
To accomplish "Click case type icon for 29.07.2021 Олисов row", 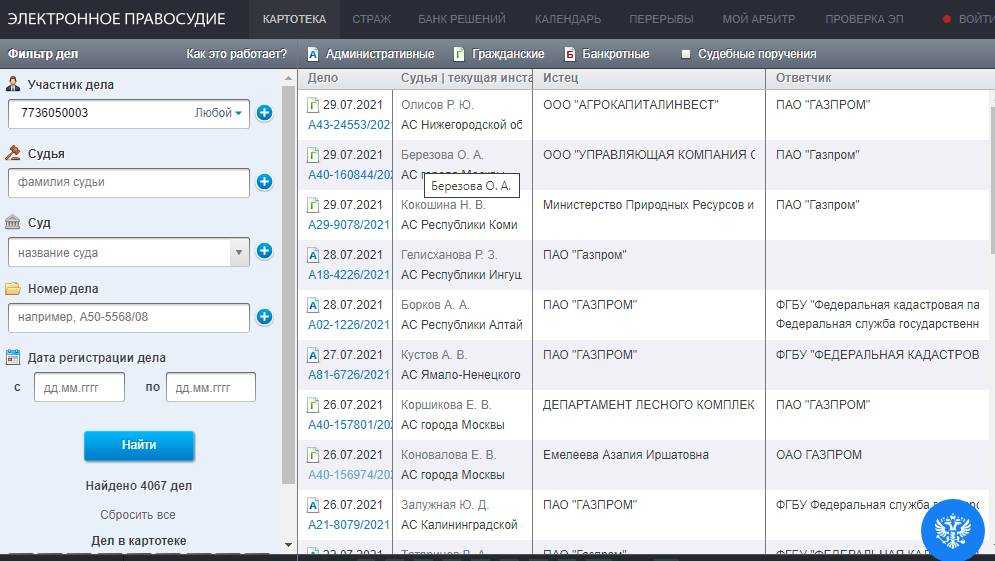I will pyautogui.click(x=313, y=105).
